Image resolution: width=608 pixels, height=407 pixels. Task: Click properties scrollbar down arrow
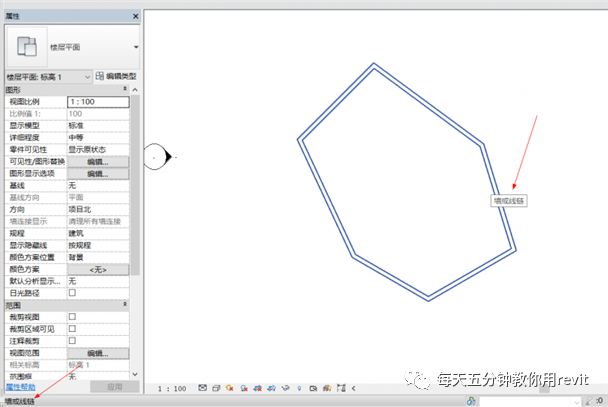click(135, 374)
